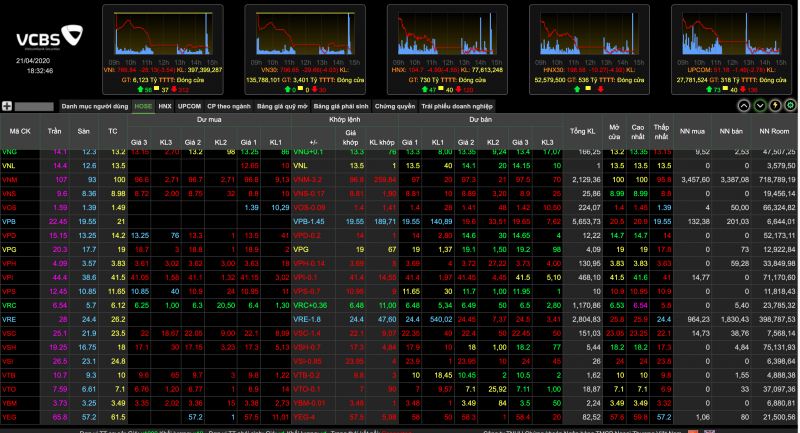Select the VNL stock code

pos(9,166)
